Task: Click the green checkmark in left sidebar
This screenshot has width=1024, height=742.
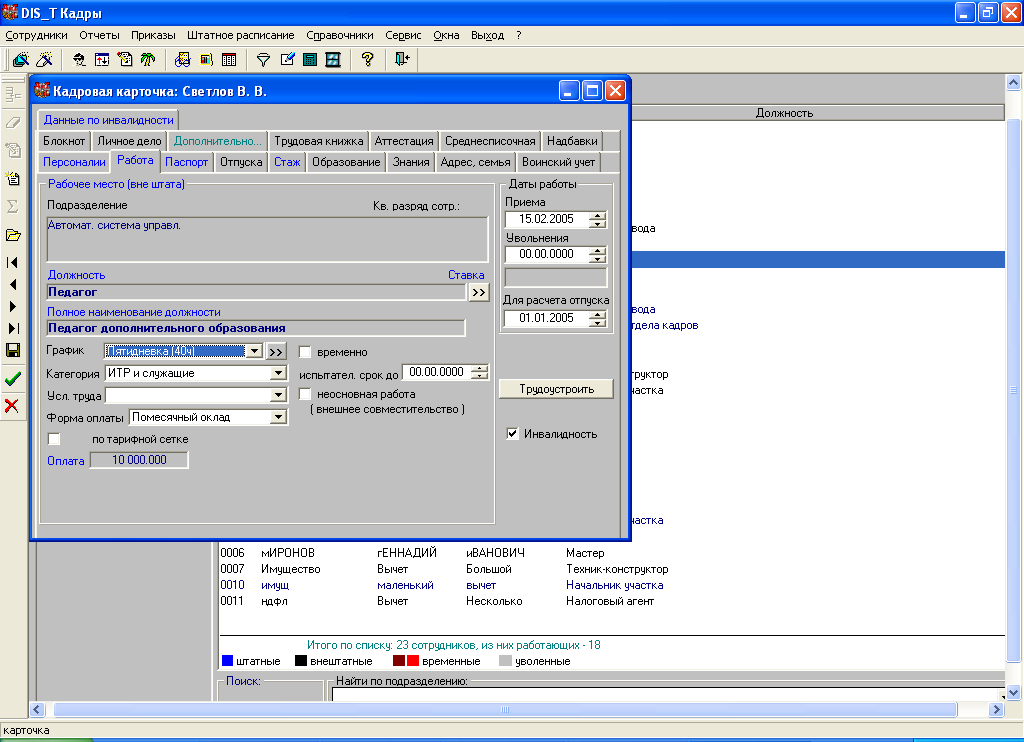Action: coord(13,379)
